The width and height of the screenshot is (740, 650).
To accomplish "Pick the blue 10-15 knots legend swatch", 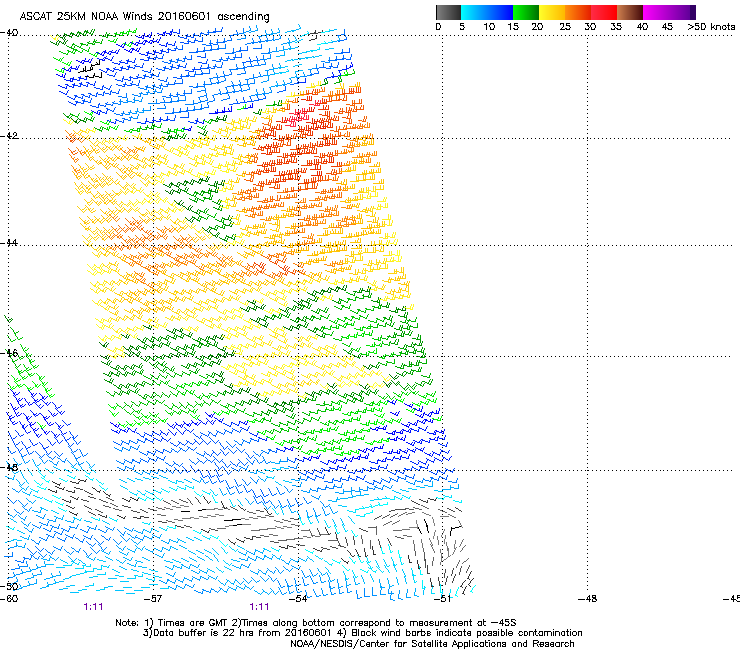I will (x=500, y=12).
